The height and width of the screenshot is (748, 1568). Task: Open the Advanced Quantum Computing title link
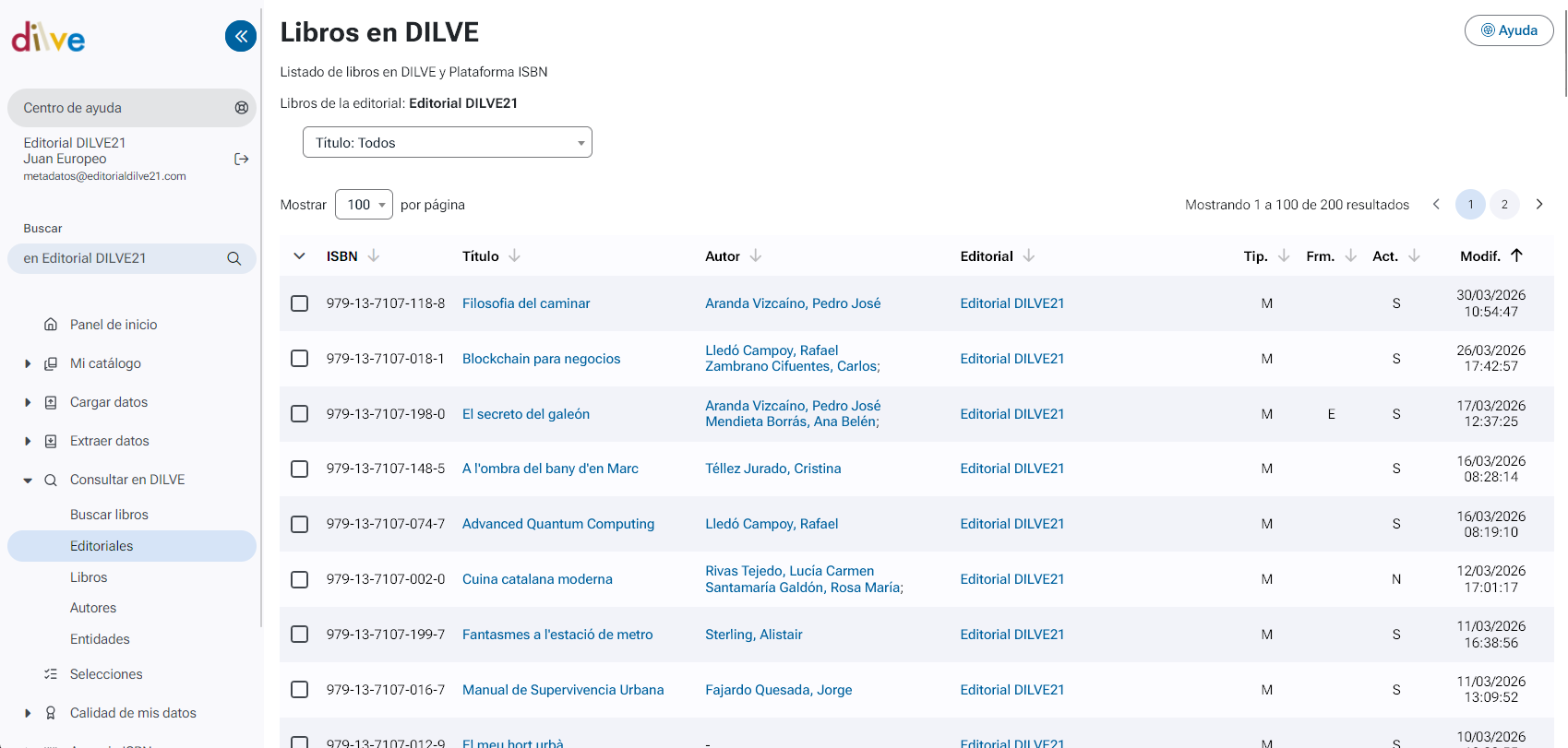557,524
